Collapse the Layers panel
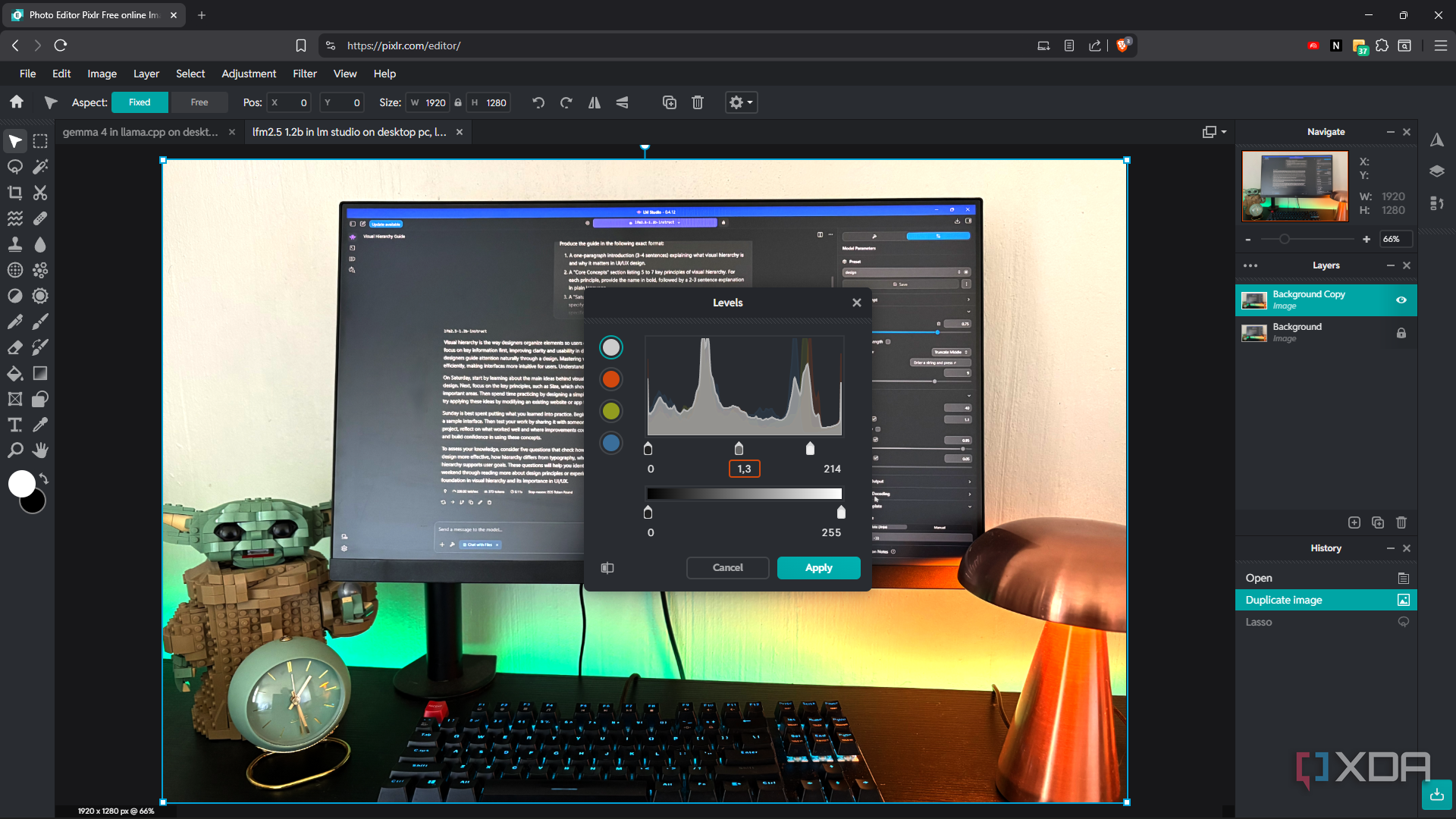The height and width of the screenshot is (819, 1456). (1391, 265)
